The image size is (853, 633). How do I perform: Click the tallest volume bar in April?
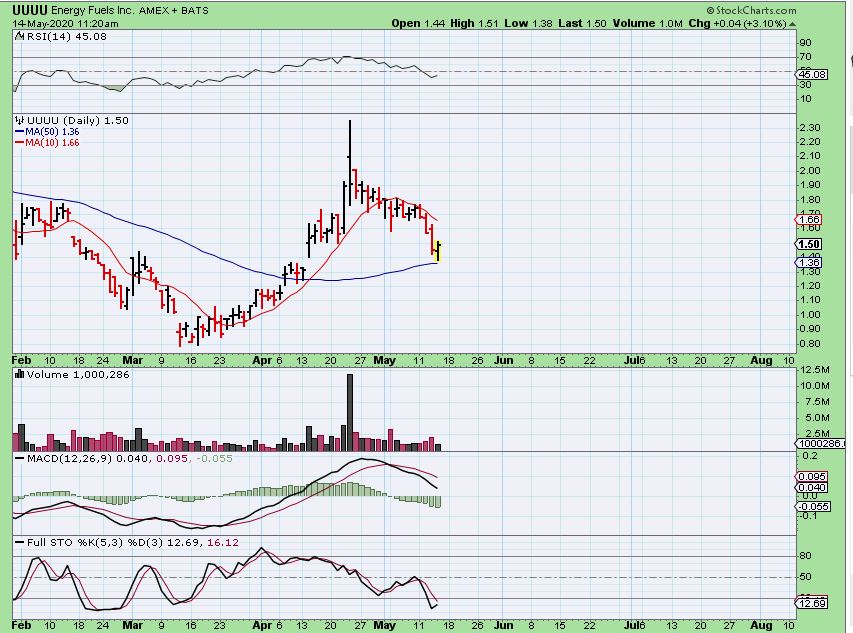pos(349,410)
